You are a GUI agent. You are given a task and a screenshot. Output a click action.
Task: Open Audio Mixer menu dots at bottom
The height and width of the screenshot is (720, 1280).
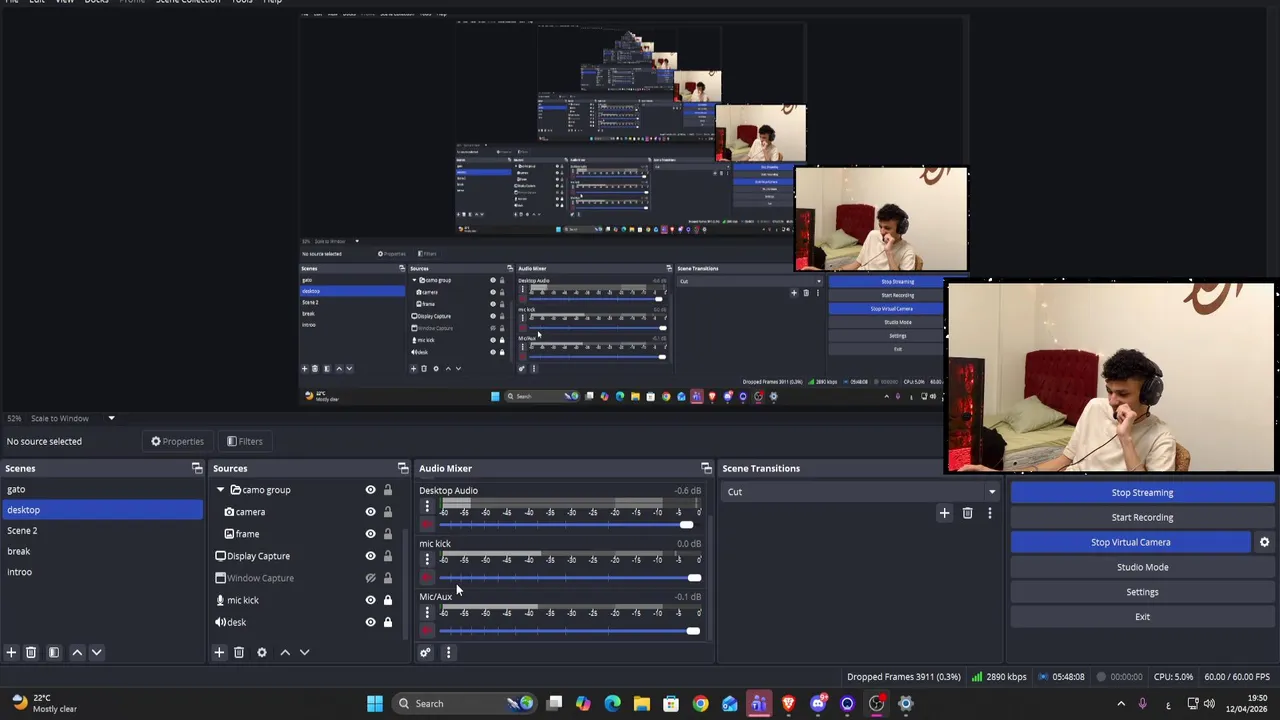(x=448, y=652)
